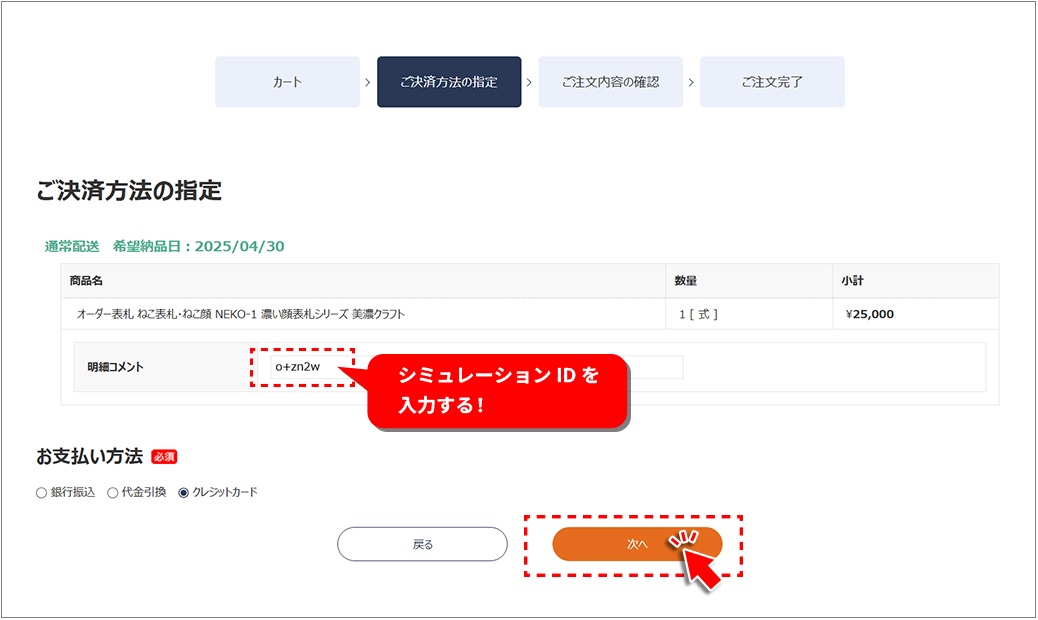The image size is (1038, 620).
Task: Open the ご注文内容の確認 step
Action: [x=610, y=82]
